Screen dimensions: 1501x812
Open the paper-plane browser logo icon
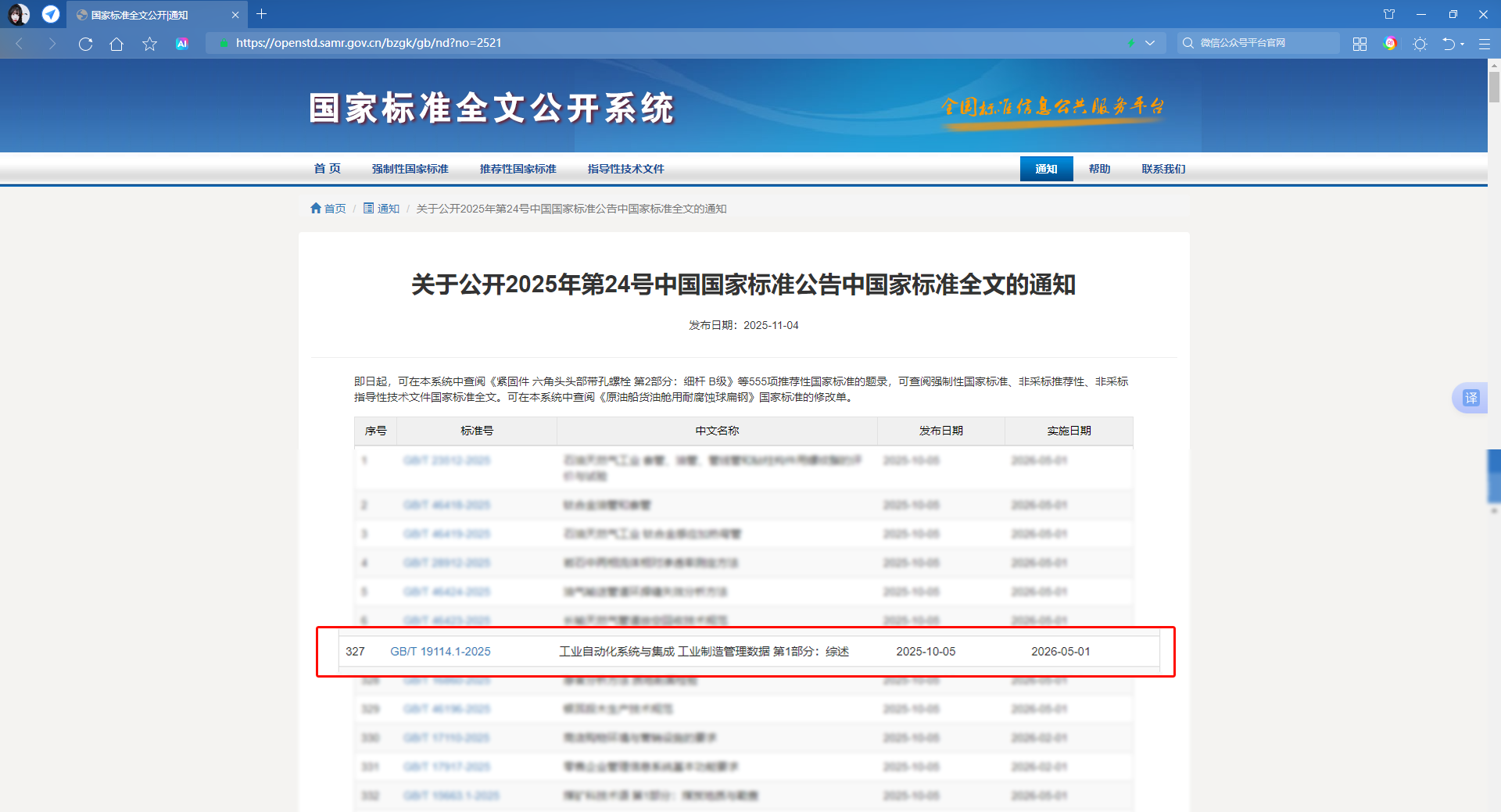pyautogui.click(x=51, y=14)
